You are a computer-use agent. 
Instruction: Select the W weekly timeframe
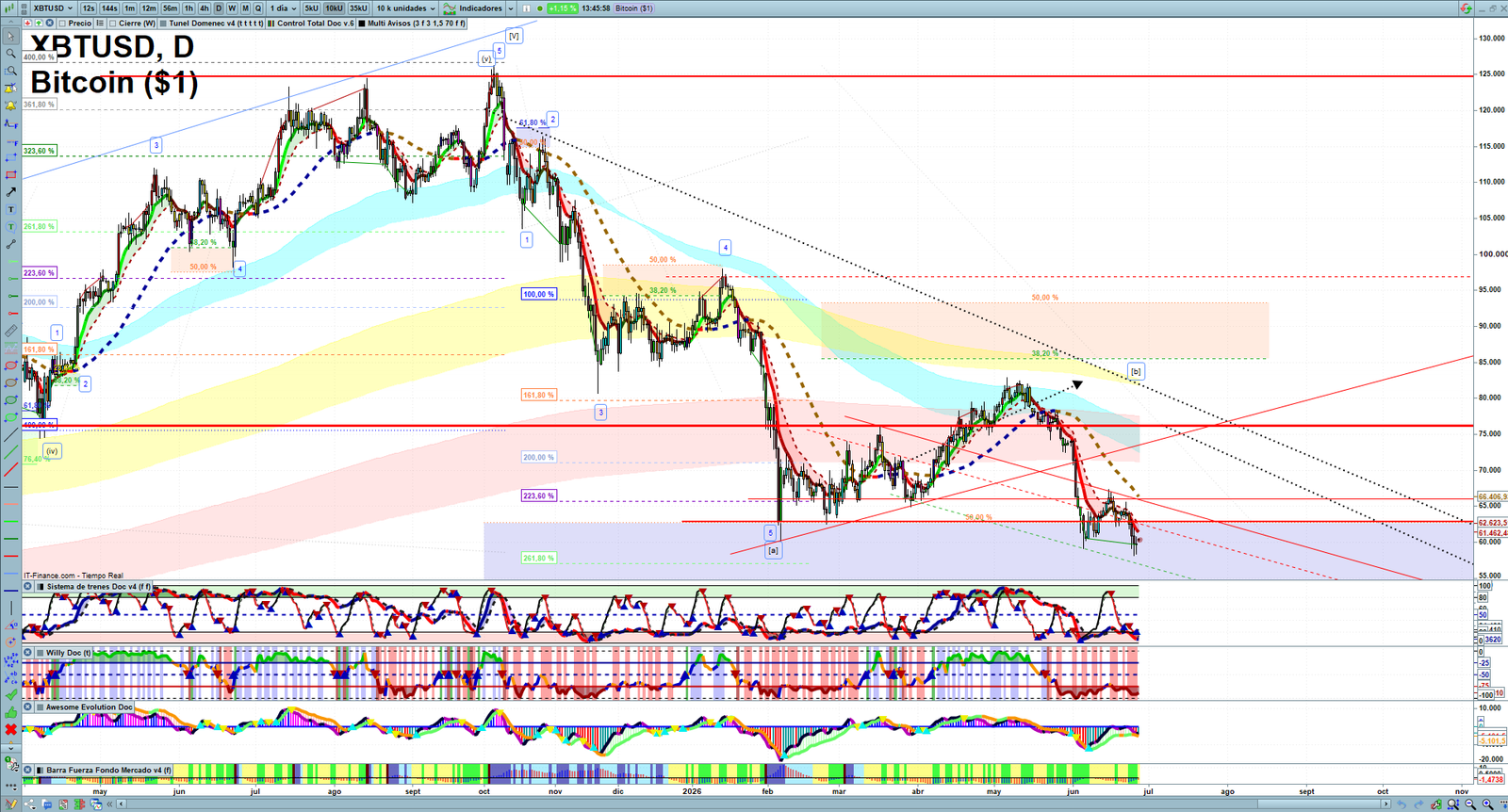232,8
